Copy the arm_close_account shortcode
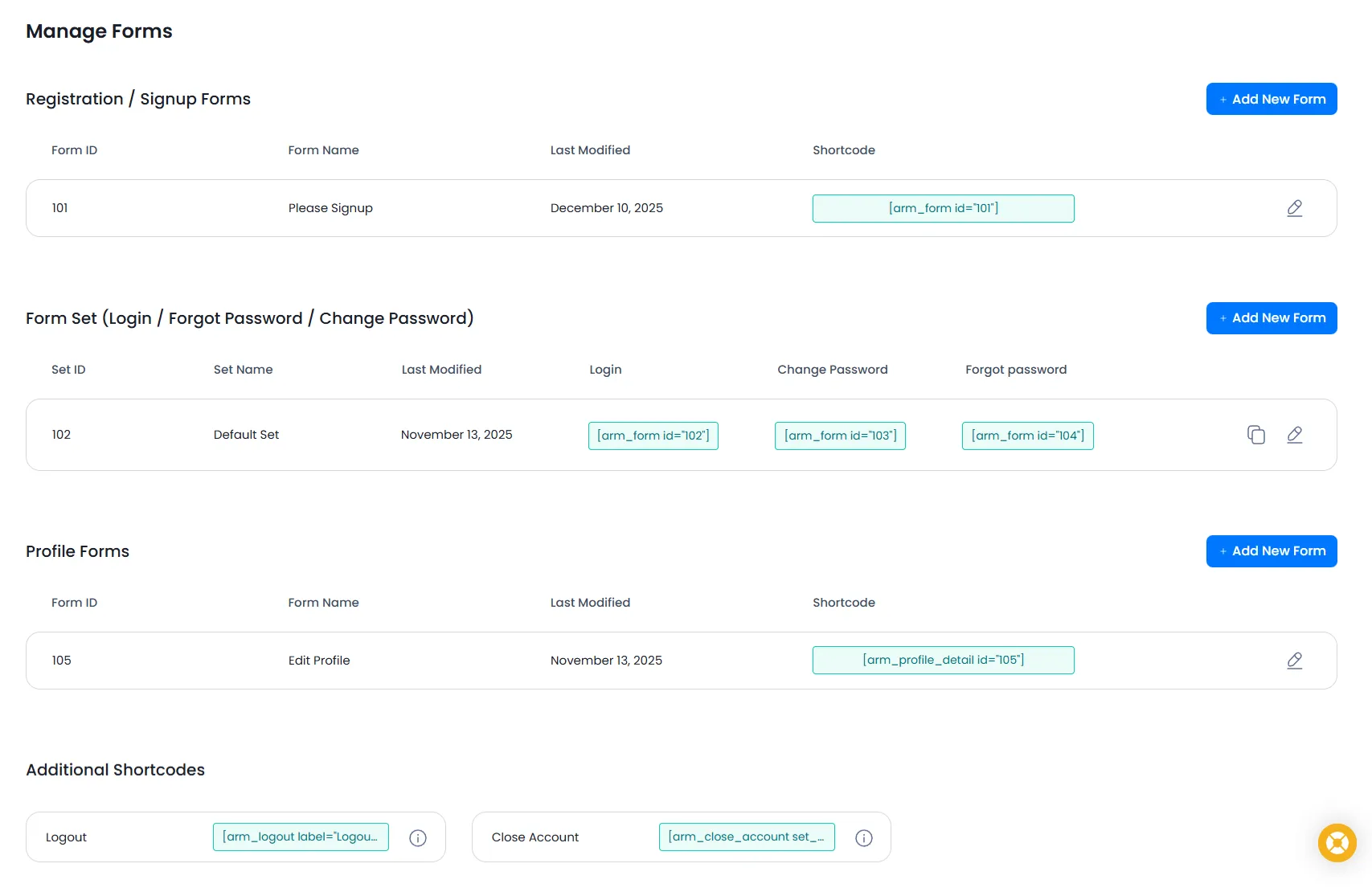The width and height of the screenshot is (1372, 888). (746, 837)
